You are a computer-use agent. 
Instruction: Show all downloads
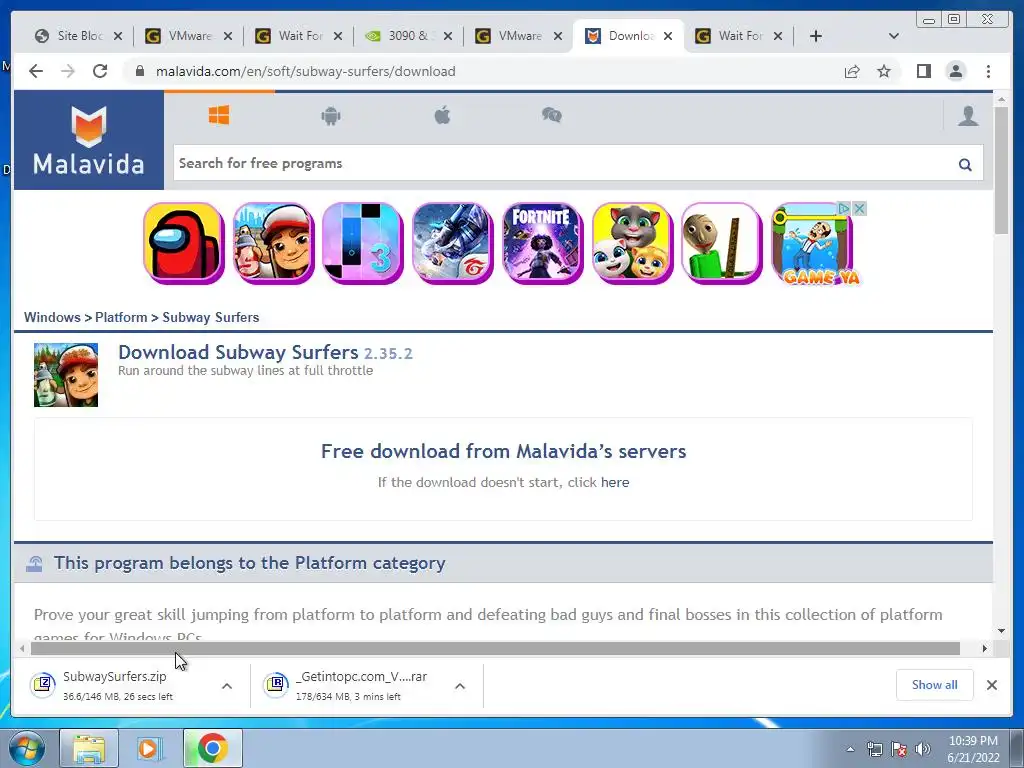(x=935, y=685)
